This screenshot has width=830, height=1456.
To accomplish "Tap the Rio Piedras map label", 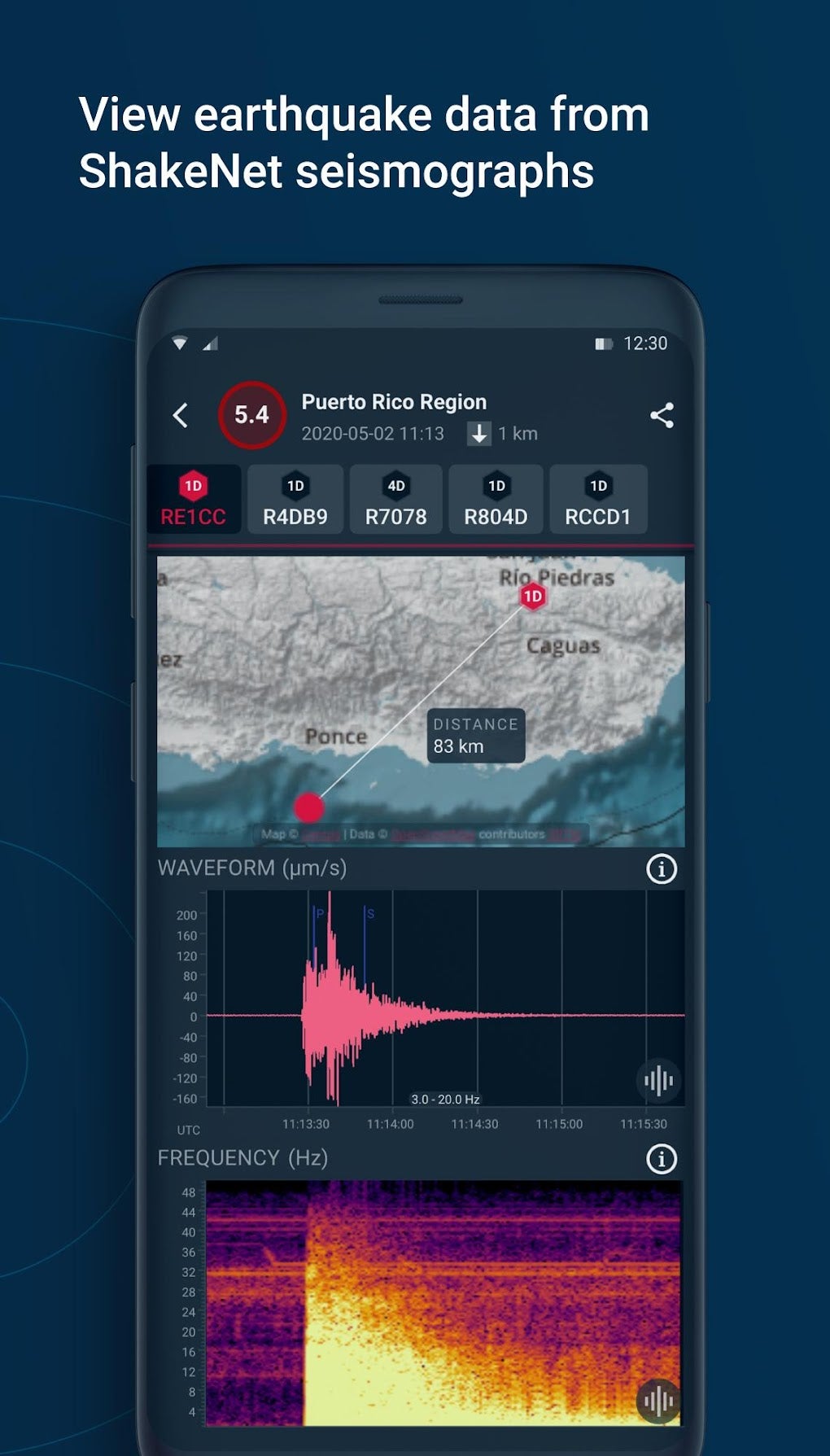I will (x=557, y=578).
